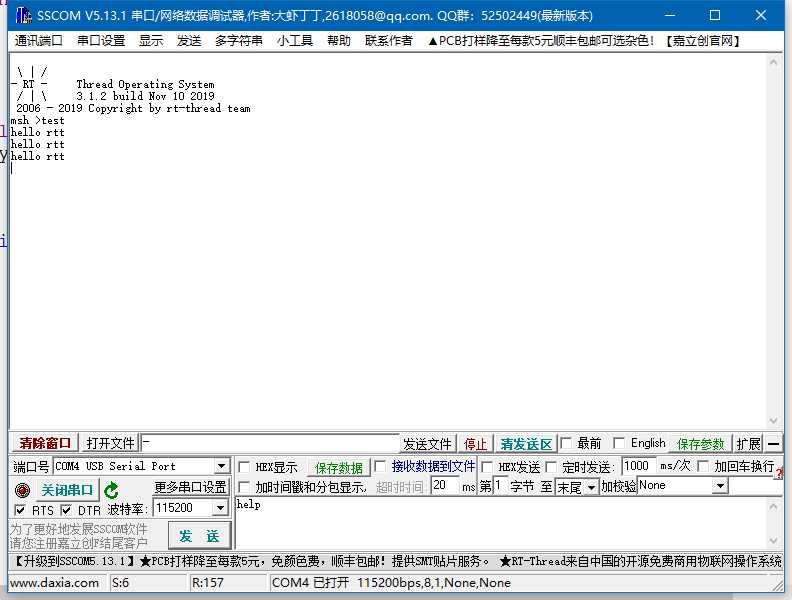This screenshot has width=792, height=600.
Task: Click the 嘉立创官网 menu link
Action: pyautogui.click(x=703, y=40)
